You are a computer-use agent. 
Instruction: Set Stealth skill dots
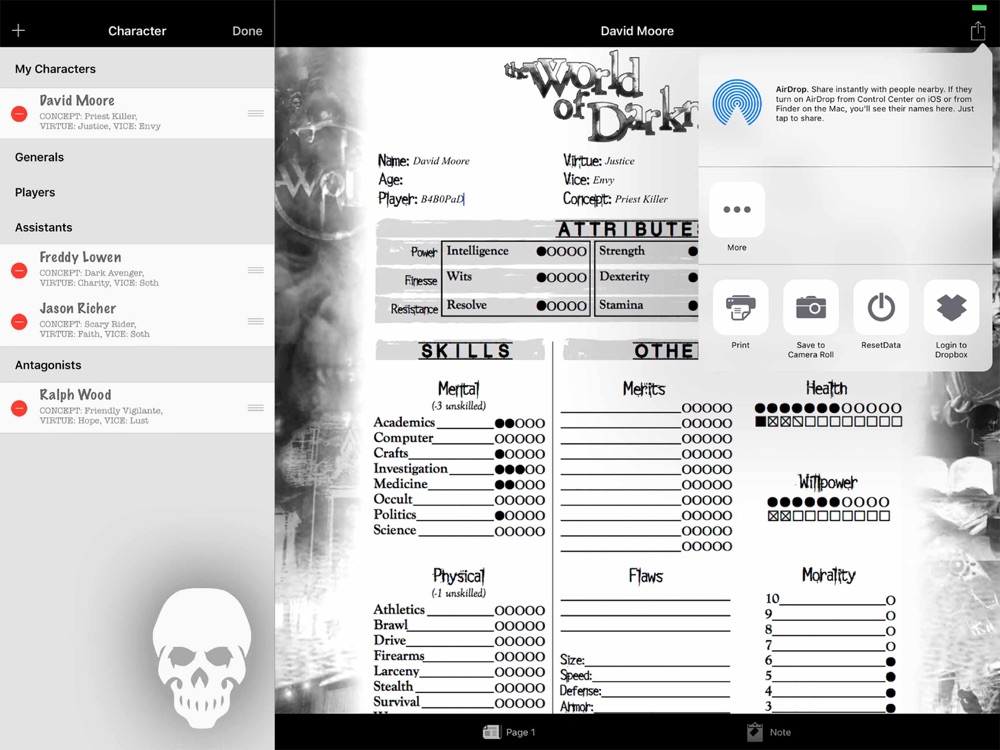tap(520, 688)
